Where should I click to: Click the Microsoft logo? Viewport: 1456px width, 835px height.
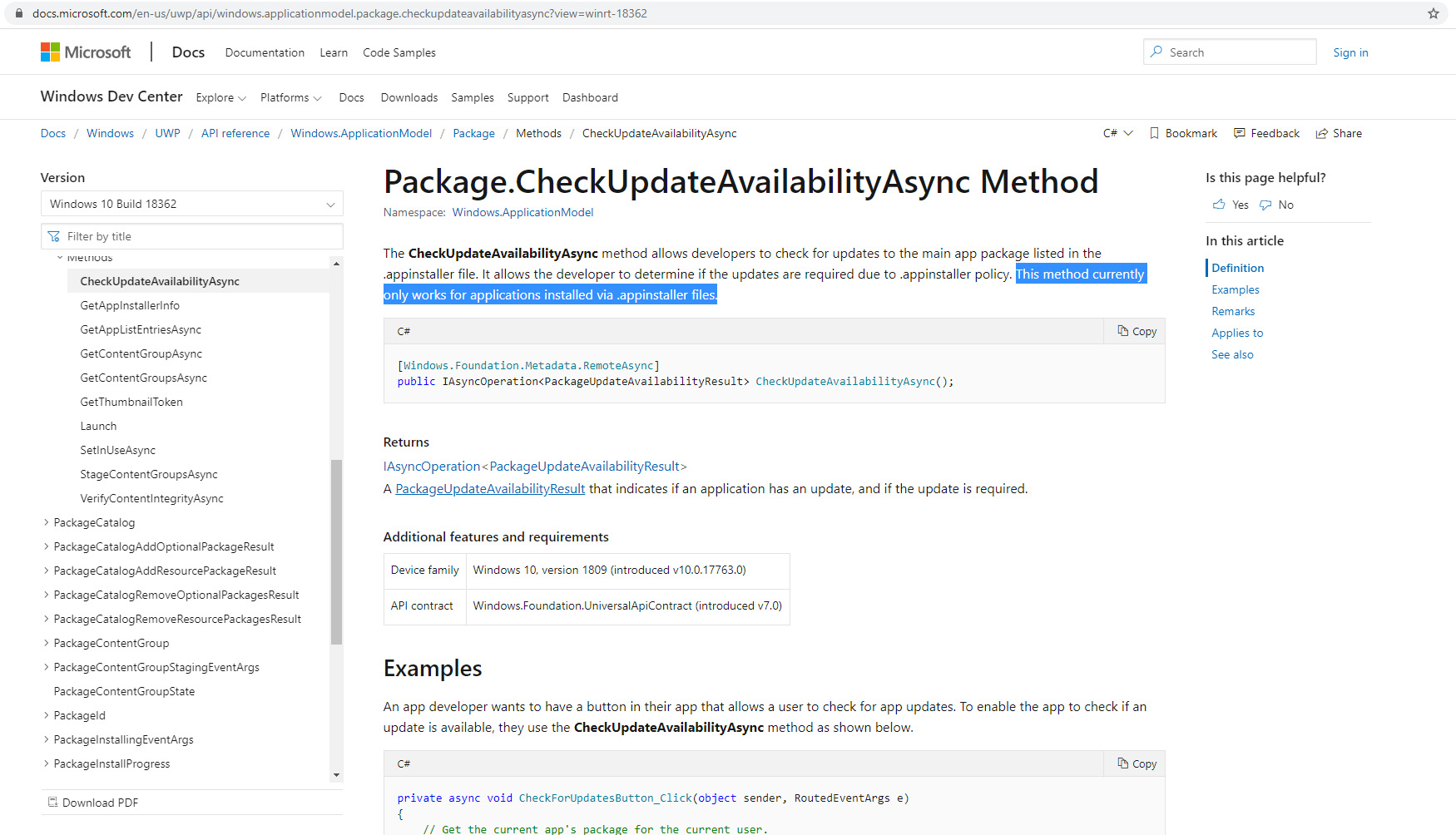coord(86,52)
